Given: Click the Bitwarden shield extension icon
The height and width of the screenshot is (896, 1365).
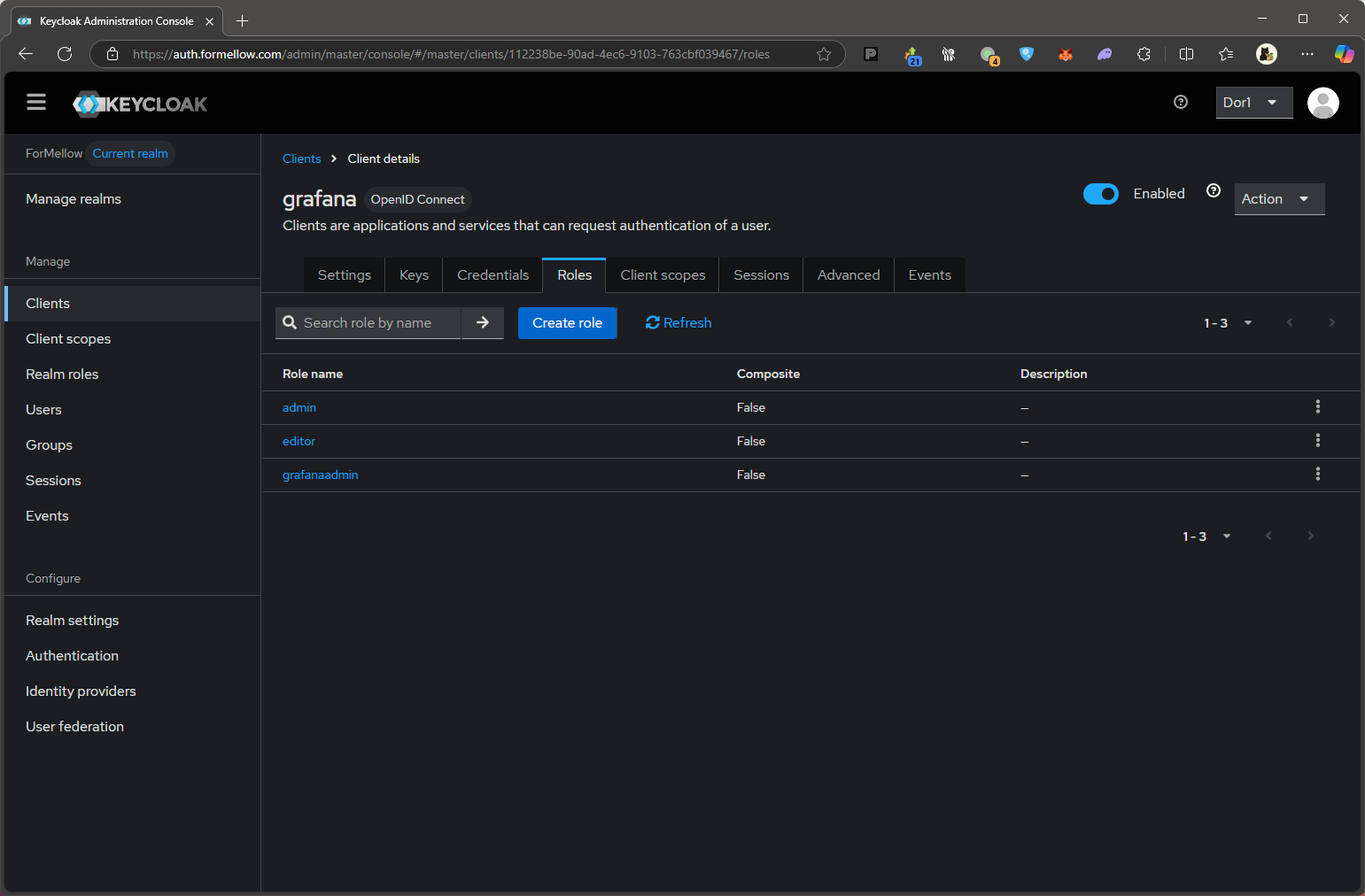Looking at the screenshot, I should click(1027, 54).
